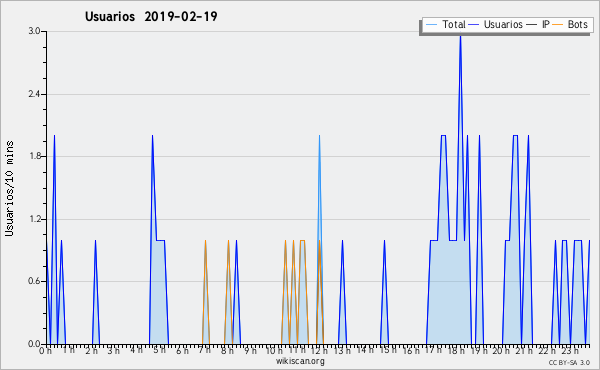Click the x-axis label '12 h'
The height and width of the screenshot is (370, 600).
click(x=319, y=351)
